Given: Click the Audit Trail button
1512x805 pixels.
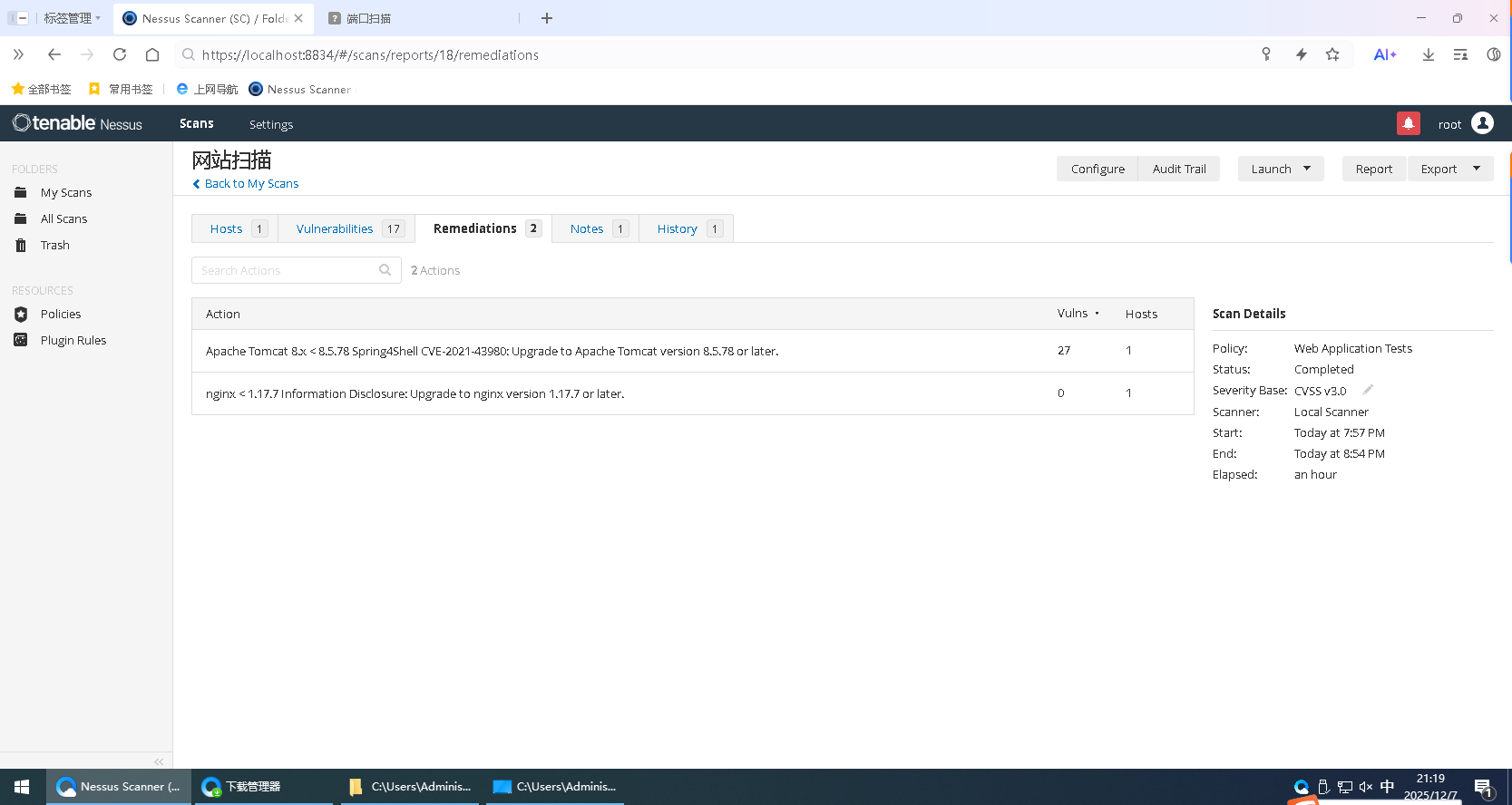Looking at the screenshot, I should click(x=1179, y=169).
